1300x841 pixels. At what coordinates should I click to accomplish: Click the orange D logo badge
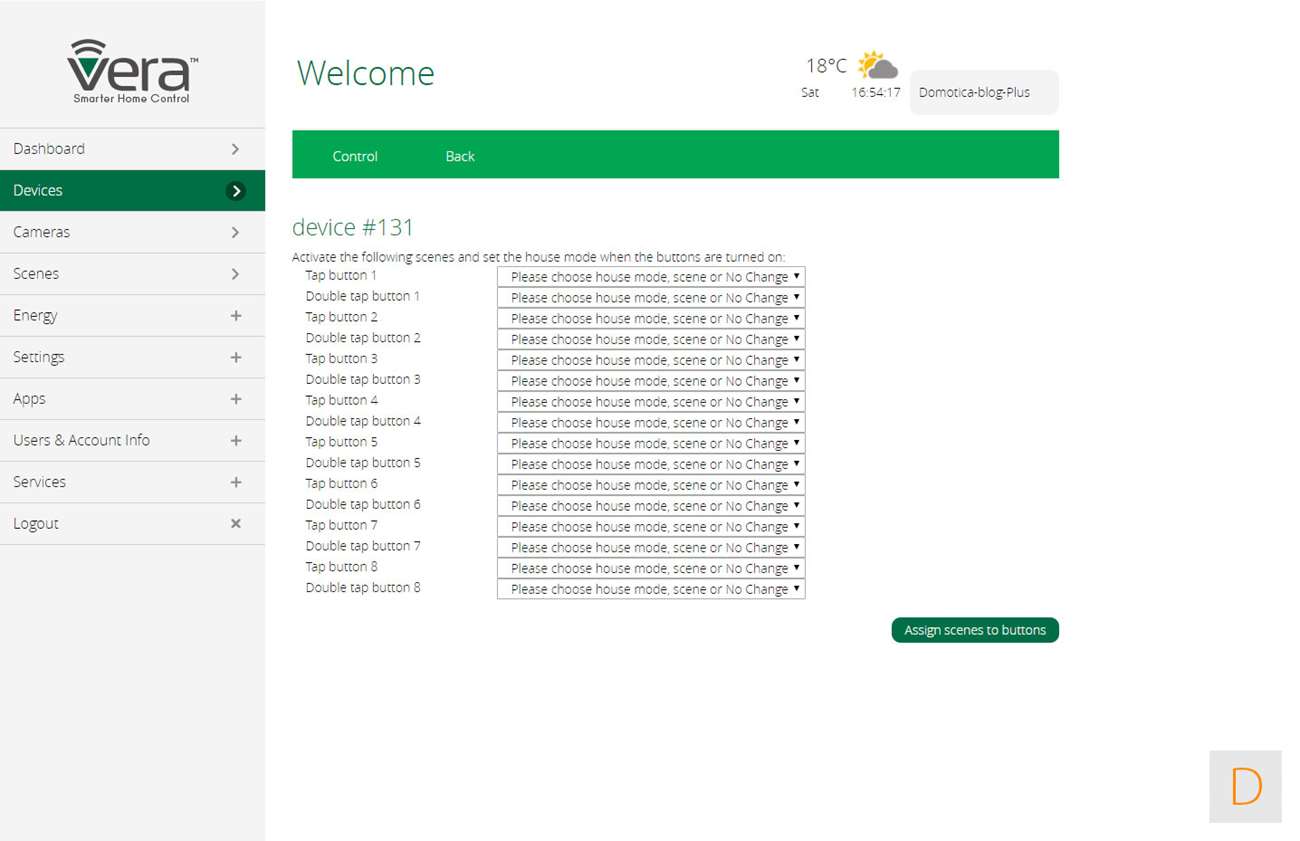point(1245,787)
